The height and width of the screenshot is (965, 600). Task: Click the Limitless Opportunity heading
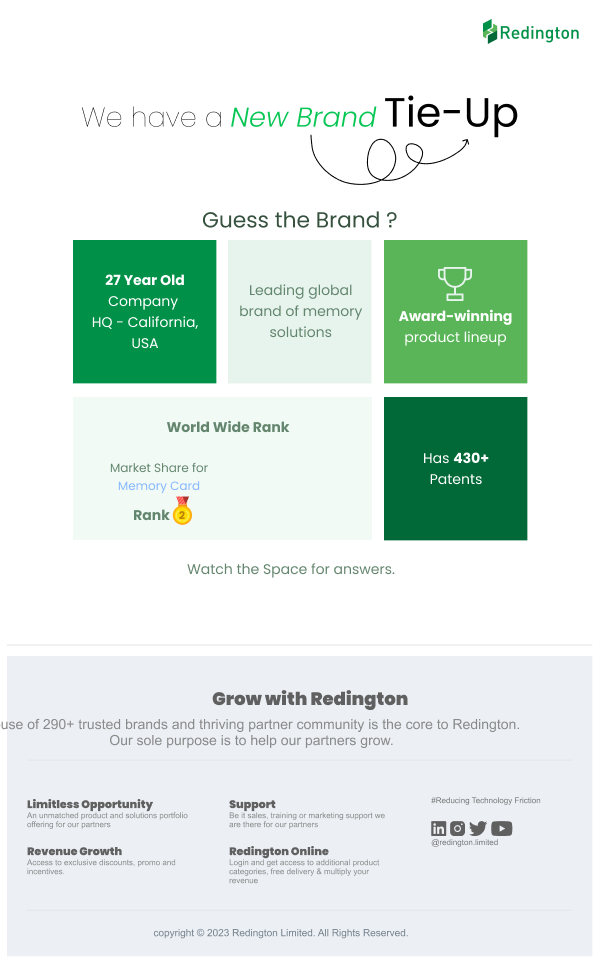click(90, 804)
